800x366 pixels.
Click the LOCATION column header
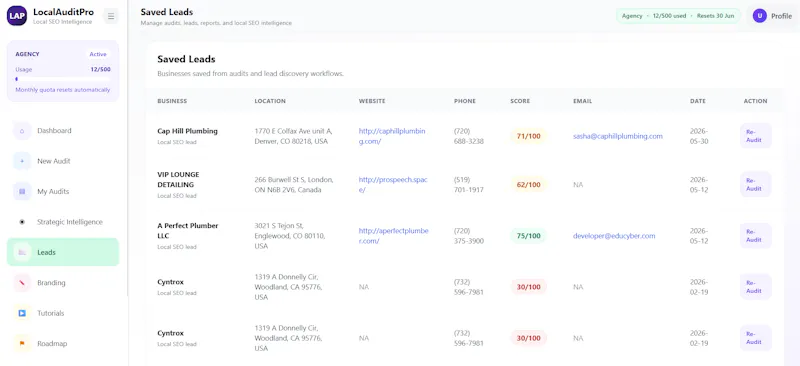coord(270,101)
